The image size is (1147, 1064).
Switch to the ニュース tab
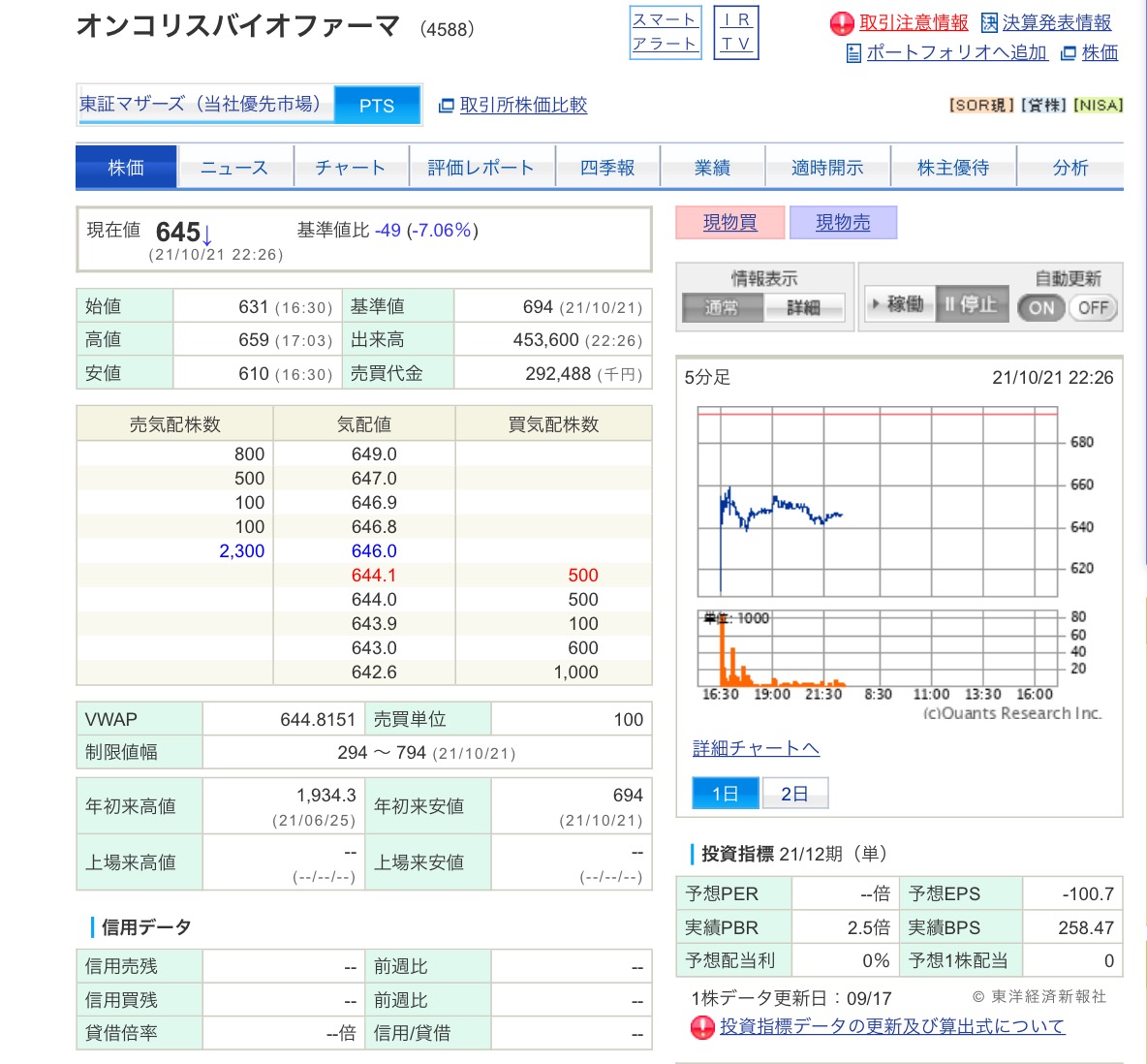pyautogui.click(x=234, y=167)
